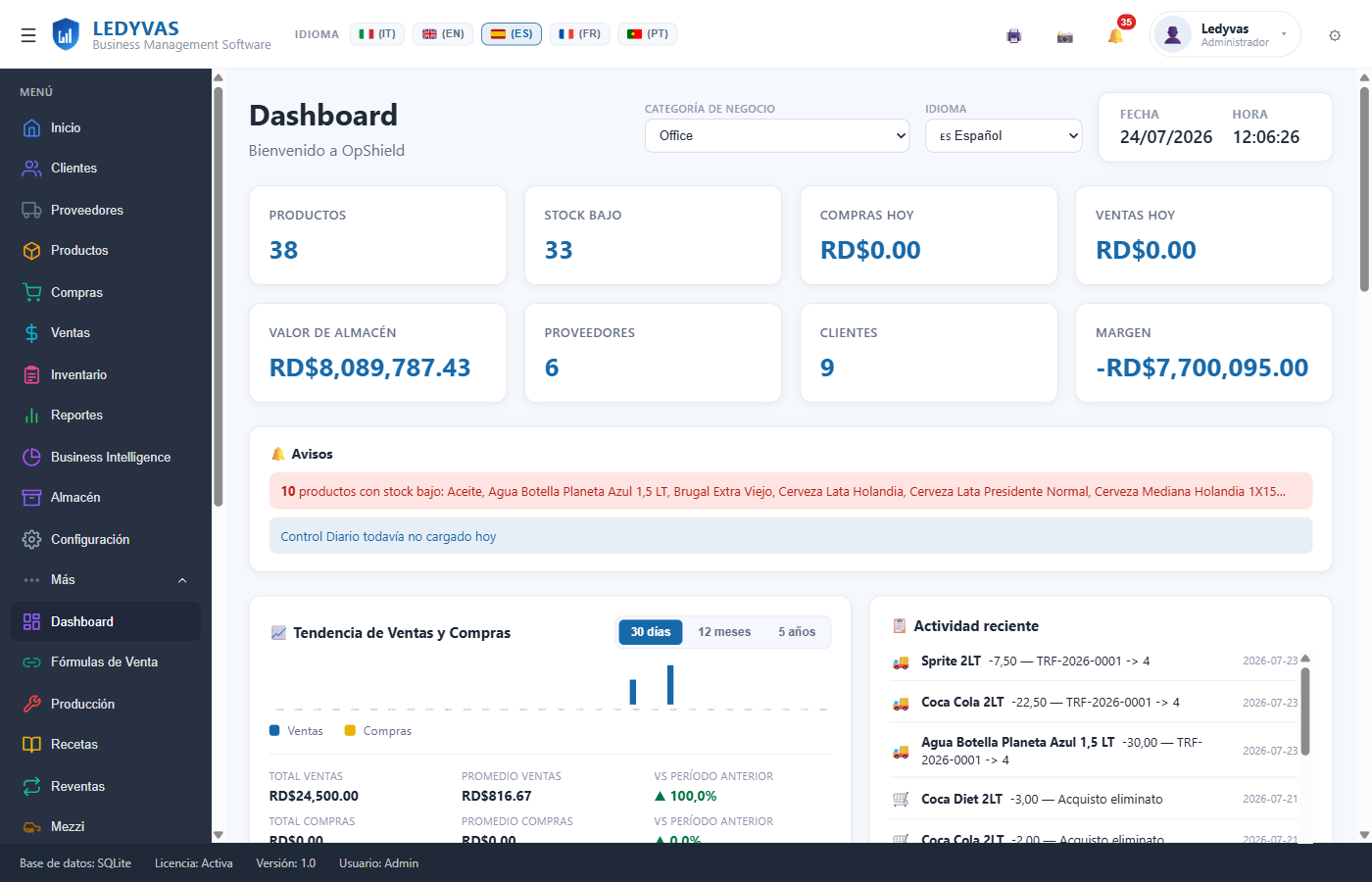Select Coca Diet 2LT activity row
This screenshot has width=1372, height=882.
click(1095, 800)
